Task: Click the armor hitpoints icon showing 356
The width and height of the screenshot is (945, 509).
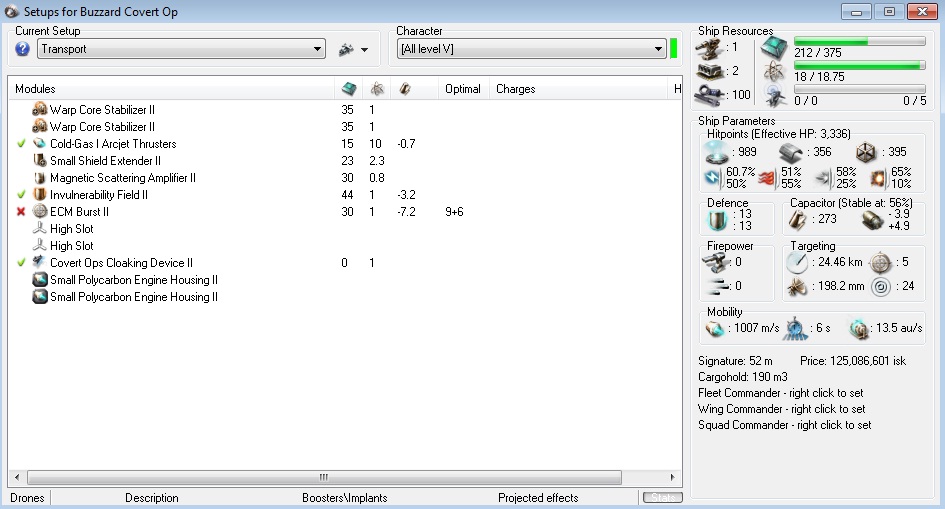Action: [x=791, y=152]
